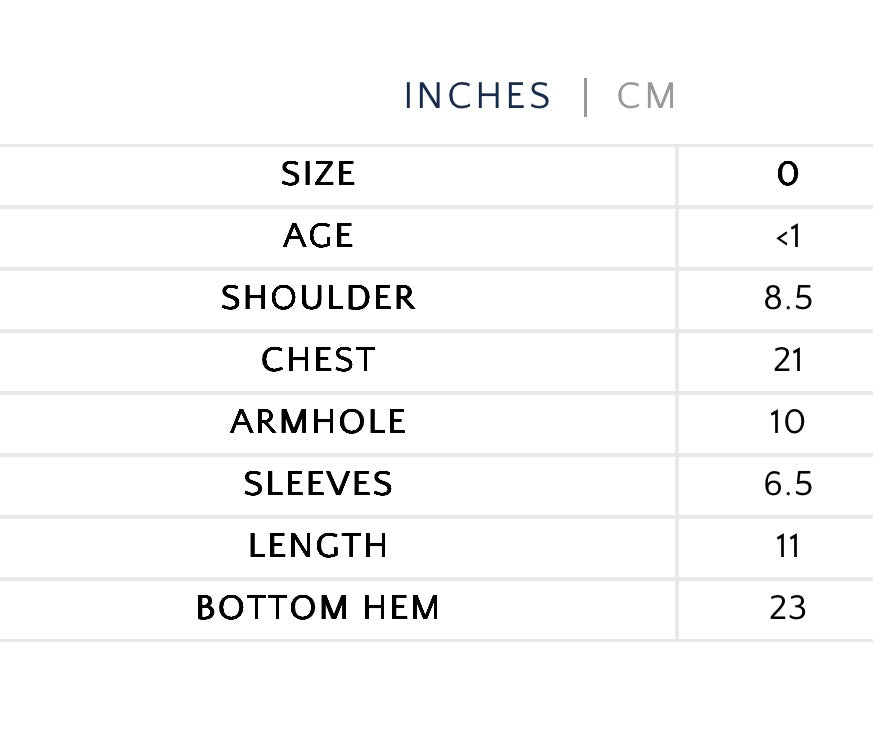Click the ARMHOLE row label
This screenshot has height=729, width=873.
pos(318,422)
